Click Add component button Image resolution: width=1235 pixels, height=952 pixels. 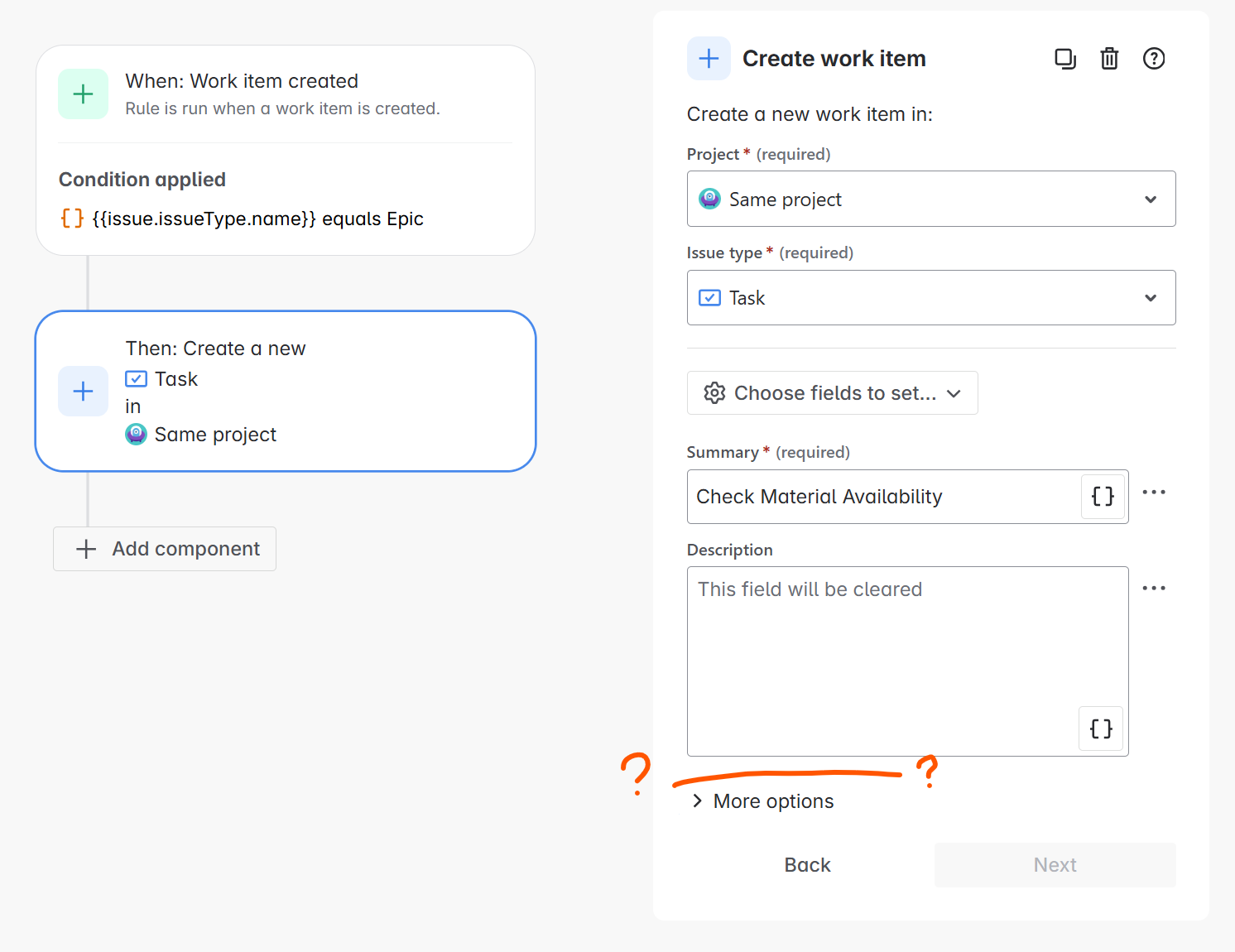[x=165, y=549]
